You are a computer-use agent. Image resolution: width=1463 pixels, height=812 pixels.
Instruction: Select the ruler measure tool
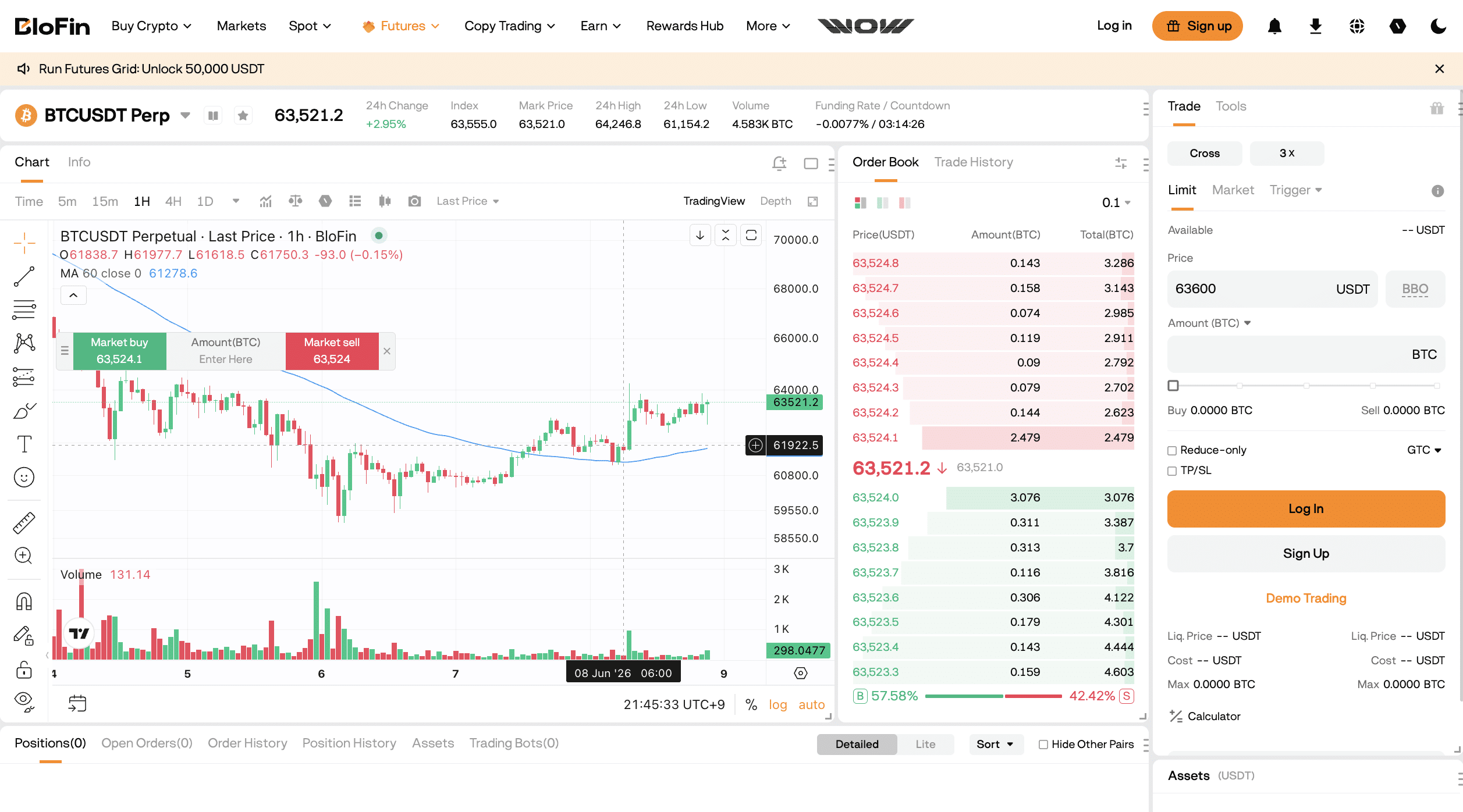click(x=24, y=523)
